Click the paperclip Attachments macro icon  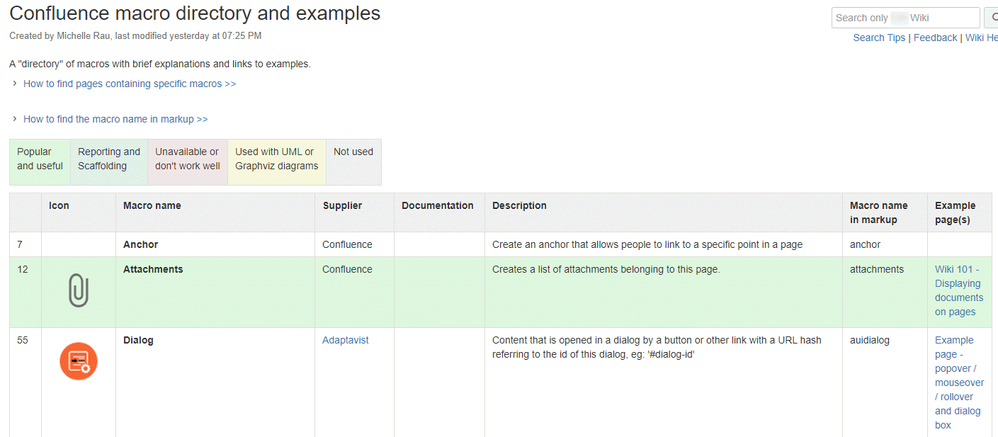tap(77, 291)
